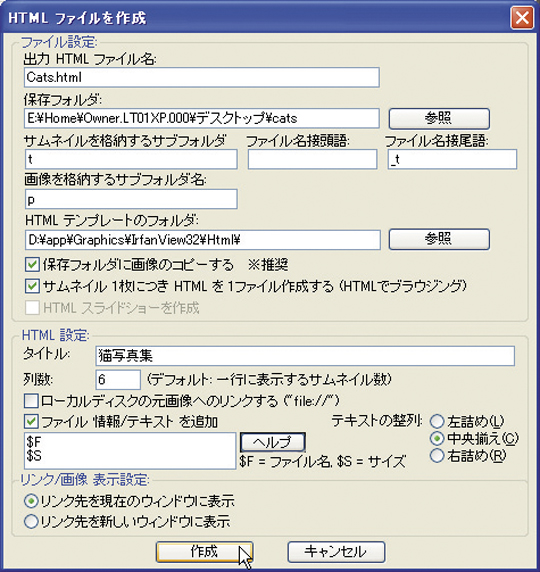This screenshot has height=572, width=540.
Task: Open the ヘルプ (Help) button
Action: pyautogui.click(x=273, y=442)
